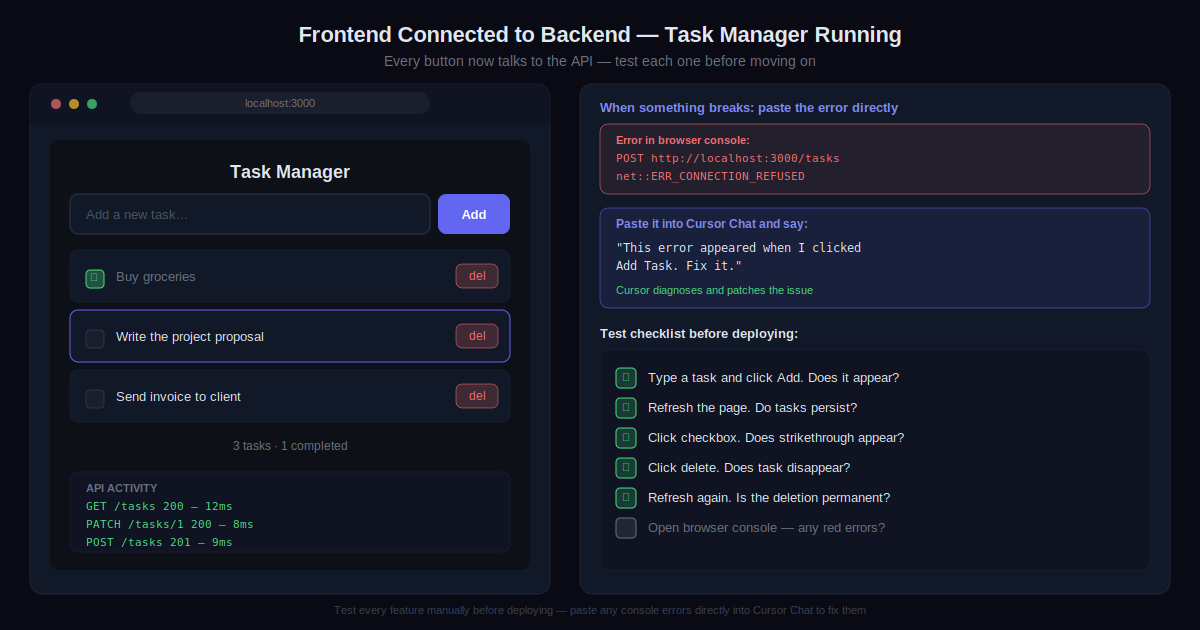Delete the Write the project proposal task
The width and height of the screenshot is (1200, 630).
[477, 336]
